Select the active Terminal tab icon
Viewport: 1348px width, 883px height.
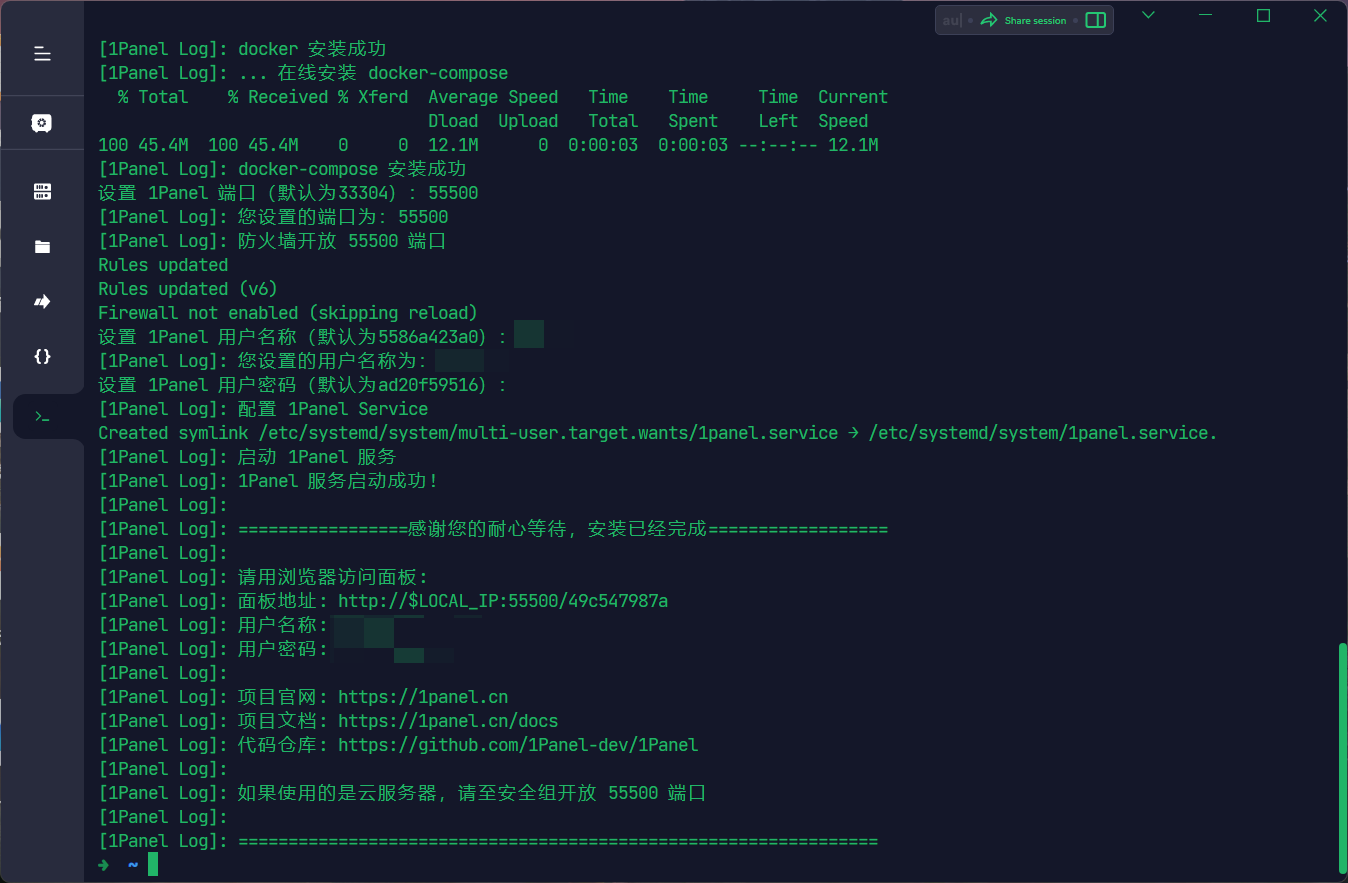[42, 416]
